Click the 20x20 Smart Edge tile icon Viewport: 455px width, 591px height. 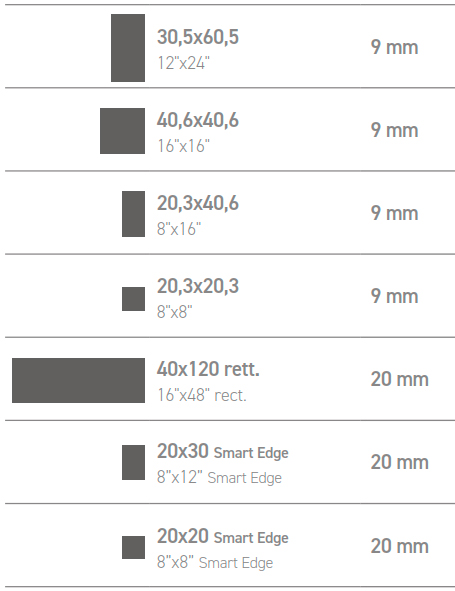point(133,547)
